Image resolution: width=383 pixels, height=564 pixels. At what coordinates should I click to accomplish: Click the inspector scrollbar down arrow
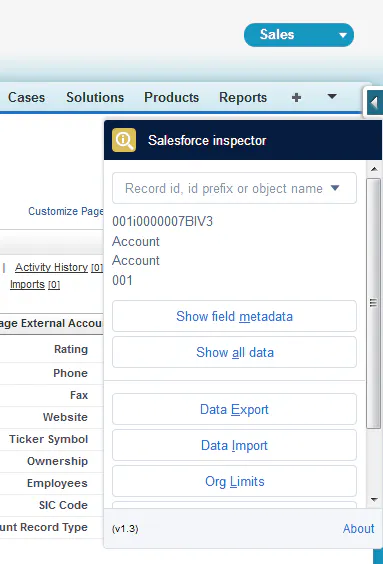coord(374,500)
